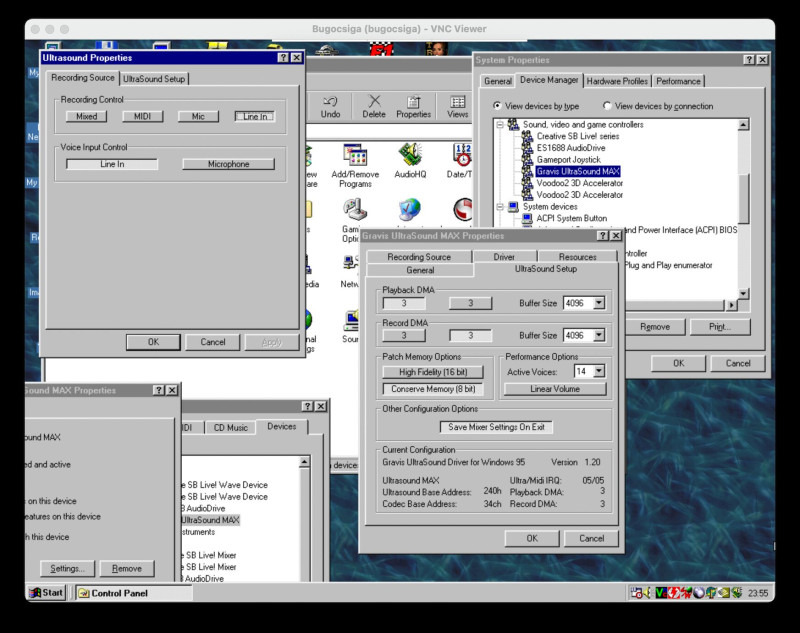Click the Control Panel taskbar button
800x633 pixels.
pyautogui.click(x=134, y=593)
